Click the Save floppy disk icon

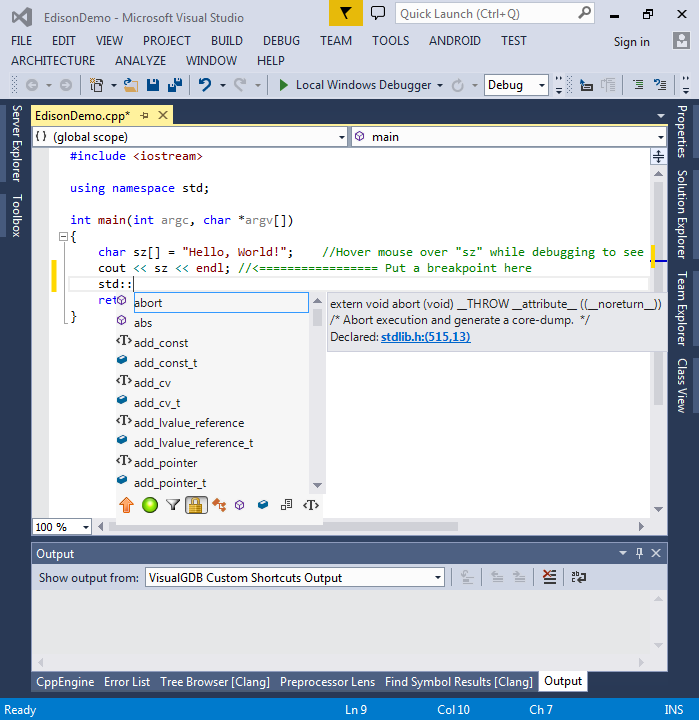click(153, 85)
